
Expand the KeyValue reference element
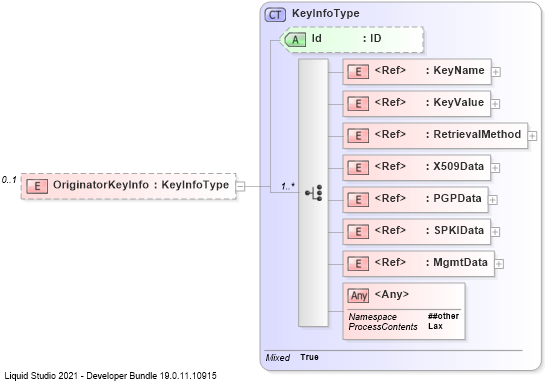coord(495,104)
